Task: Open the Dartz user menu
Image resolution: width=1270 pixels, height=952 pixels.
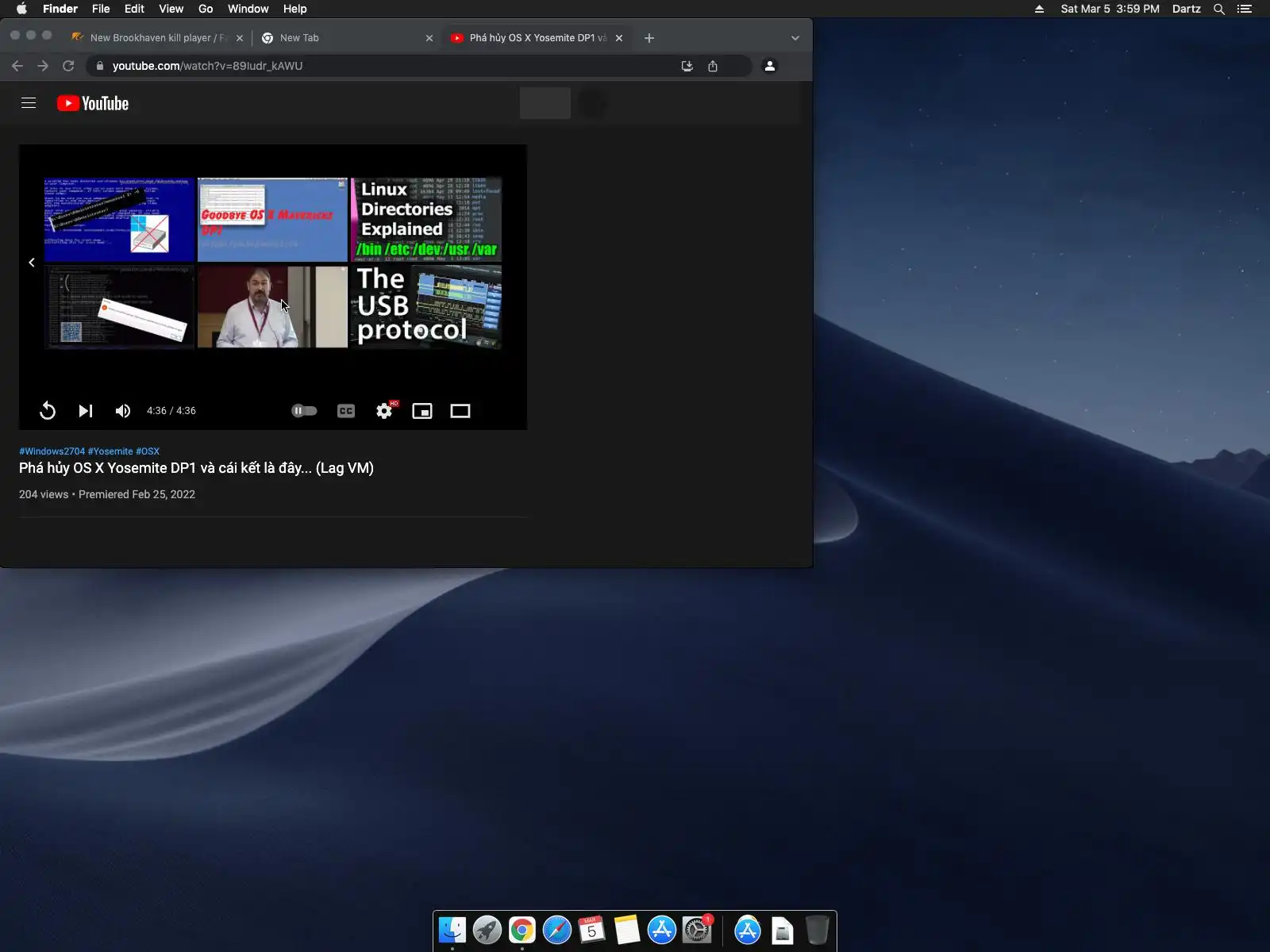Action: click(1187, 9)
